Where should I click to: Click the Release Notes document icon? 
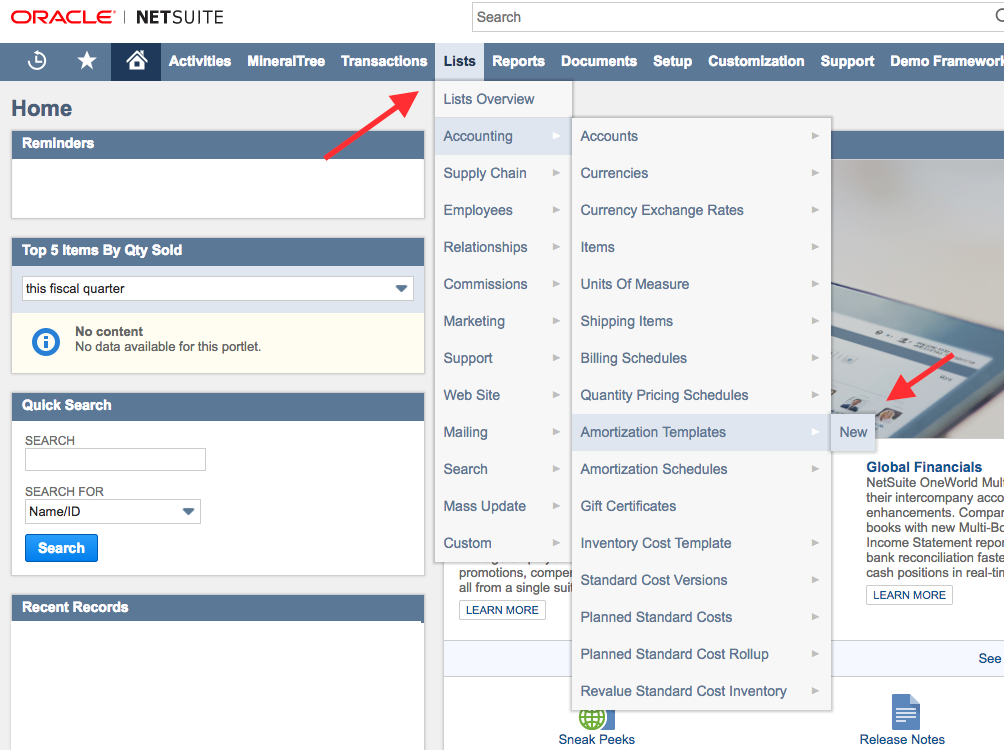905,713
